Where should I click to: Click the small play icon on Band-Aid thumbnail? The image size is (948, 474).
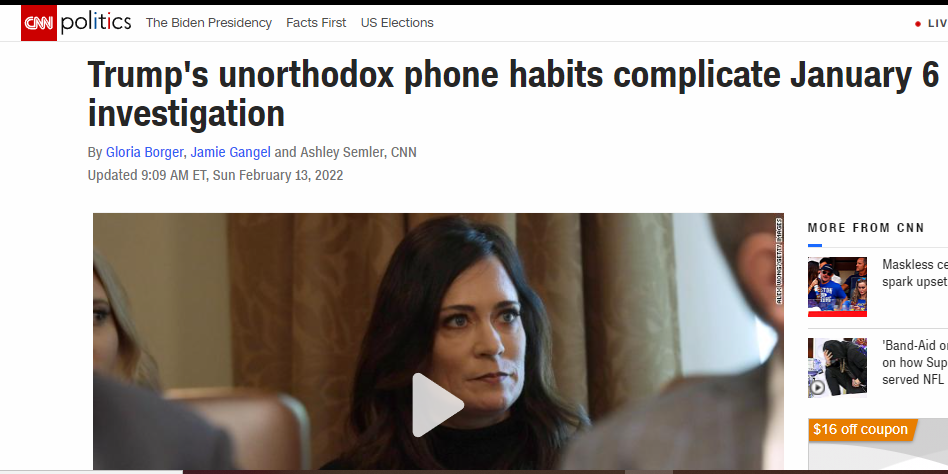(x=817, y=388)
